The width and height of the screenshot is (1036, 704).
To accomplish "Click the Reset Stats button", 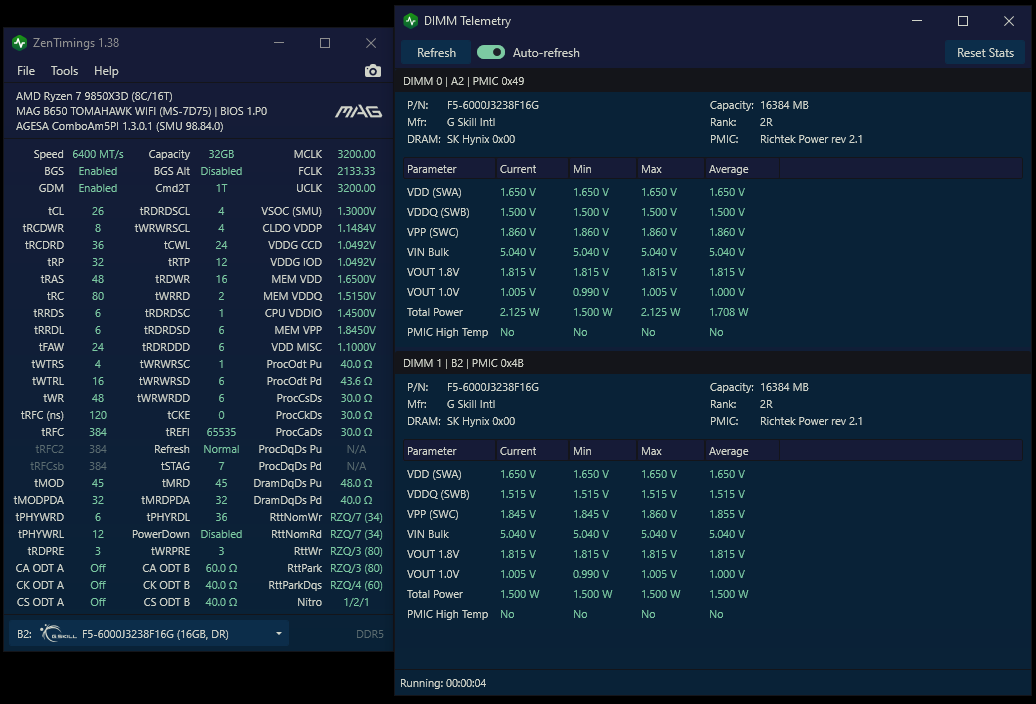I will pyautogui.click(x=985, y=53).
